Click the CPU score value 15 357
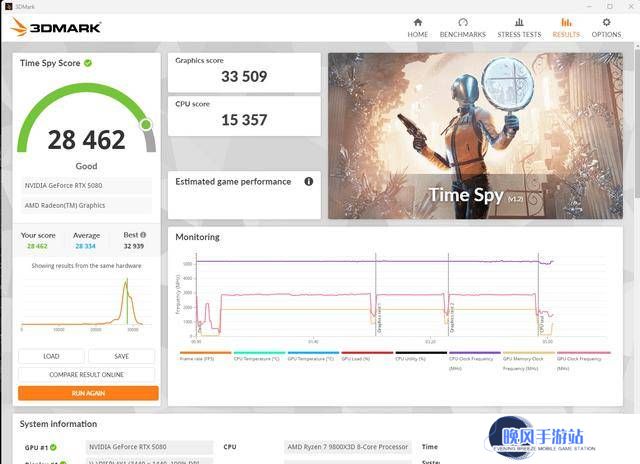 pyautogui.click(x=244, y=120)
